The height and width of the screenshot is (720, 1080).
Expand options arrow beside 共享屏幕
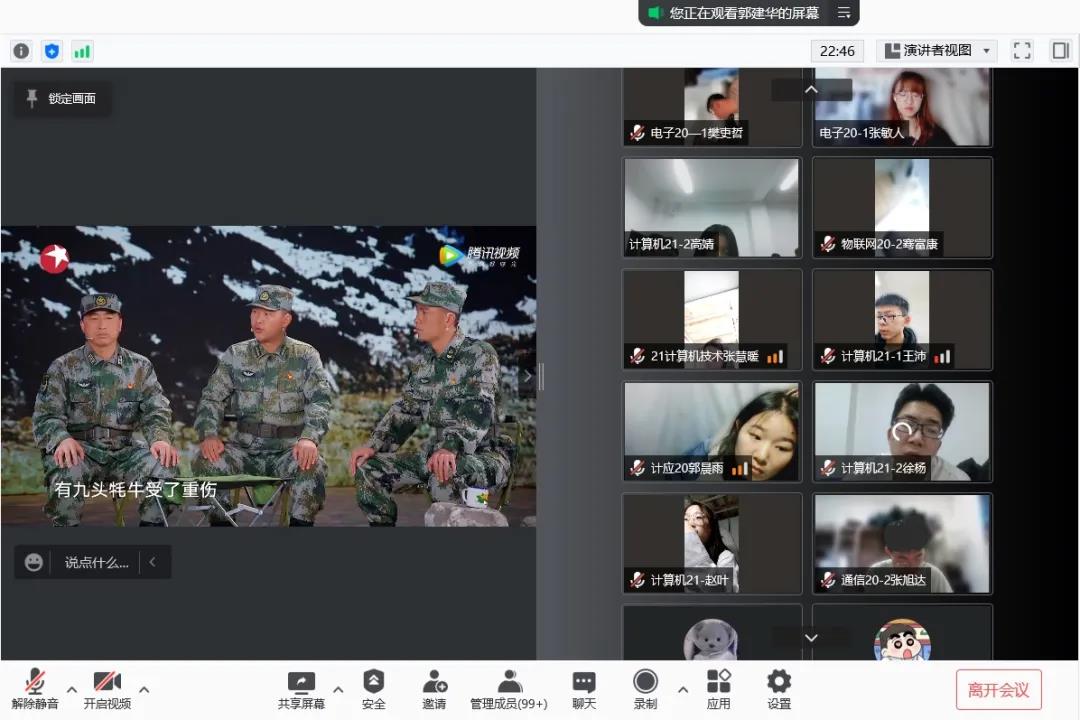coord(338,689)
